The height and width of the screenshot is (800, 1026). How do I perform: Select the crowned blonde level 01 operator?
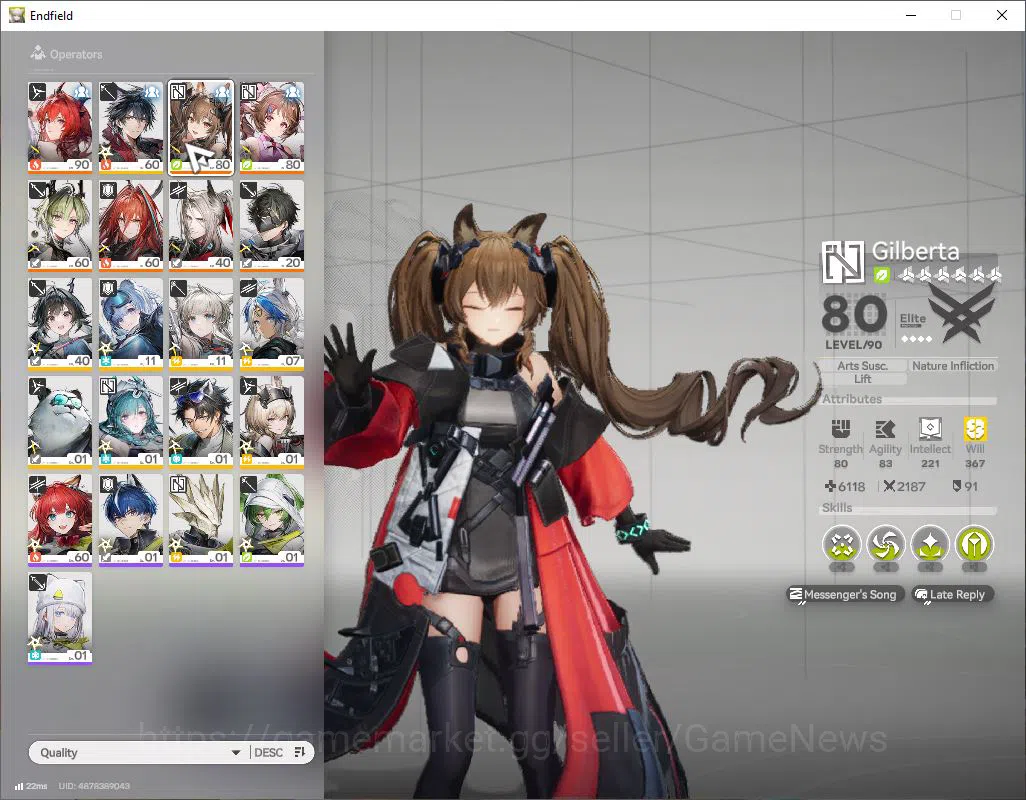pos(272,421)
